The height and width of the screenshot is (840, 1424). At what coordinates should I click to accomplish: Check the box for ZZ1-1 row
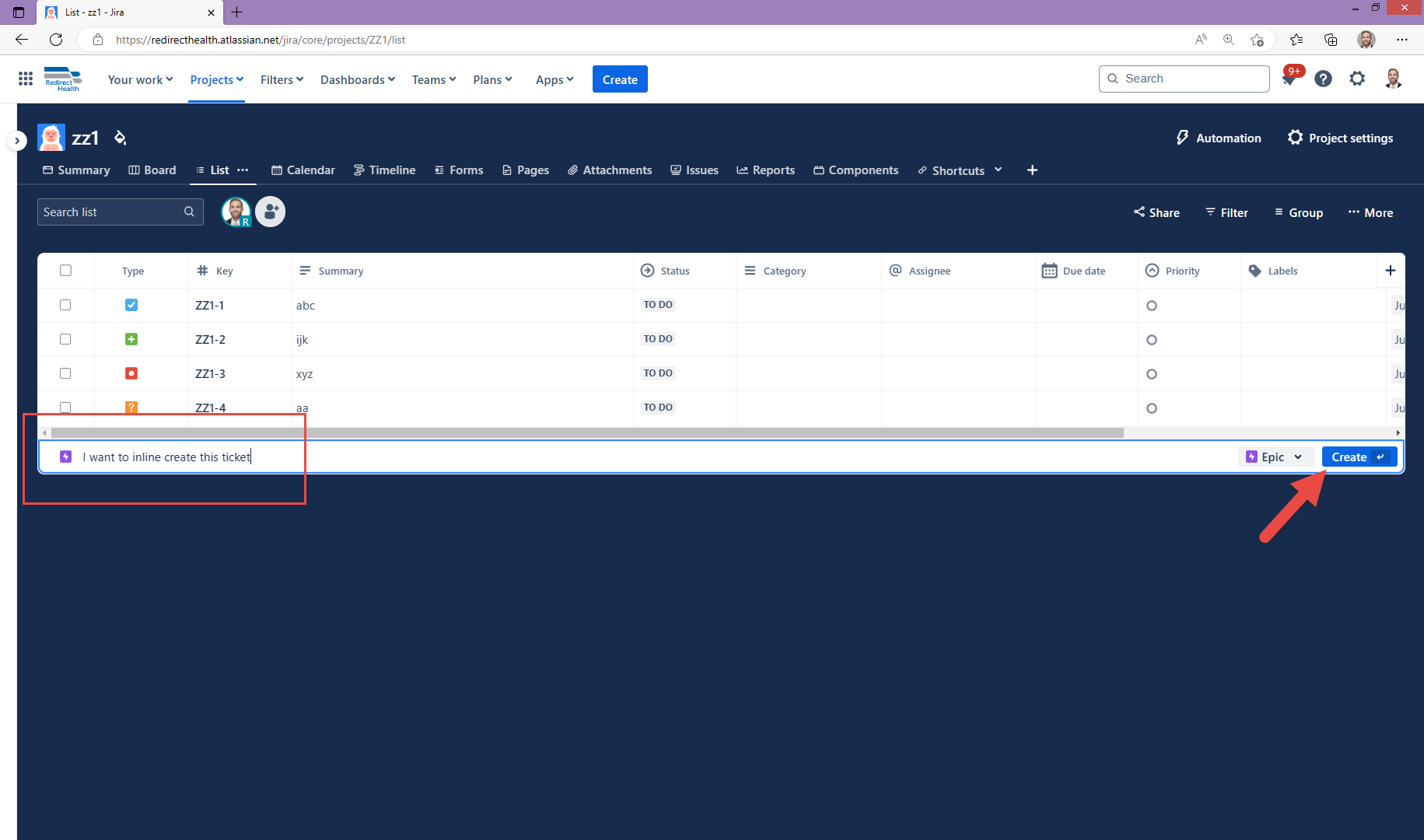click(65, 305)
